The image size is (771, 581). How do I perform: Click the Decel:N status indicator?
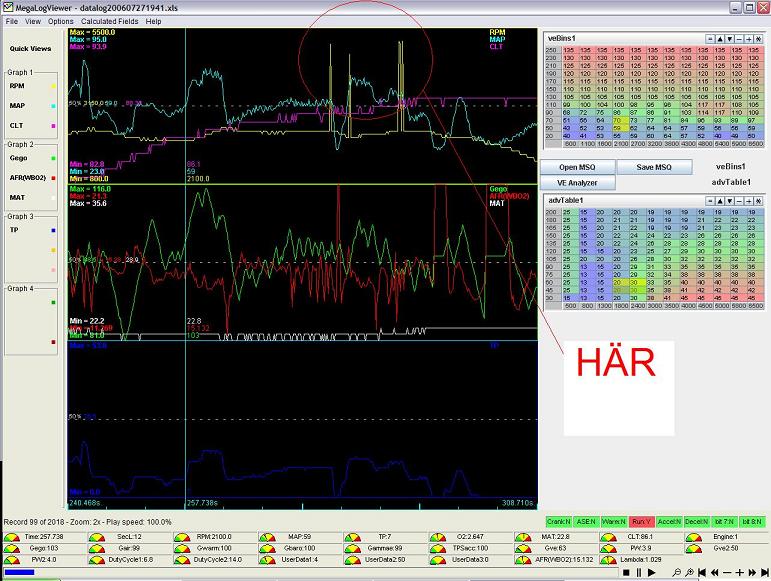(x=696, y=522)
